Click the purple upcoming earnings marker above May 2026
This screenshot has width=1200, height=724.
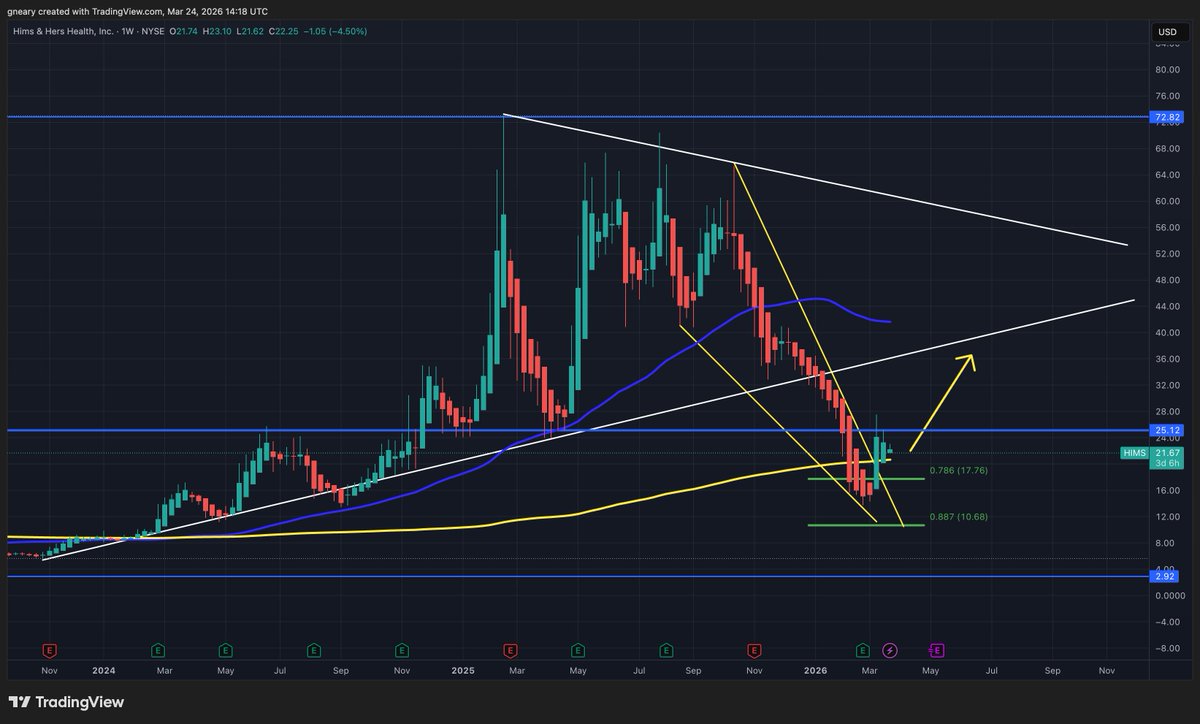[x=938, y=649]
